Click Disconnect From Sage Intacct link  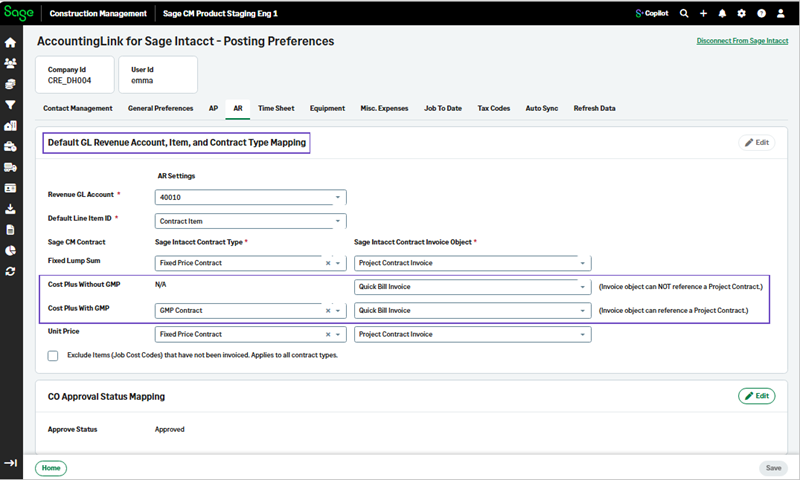point(741,41)
